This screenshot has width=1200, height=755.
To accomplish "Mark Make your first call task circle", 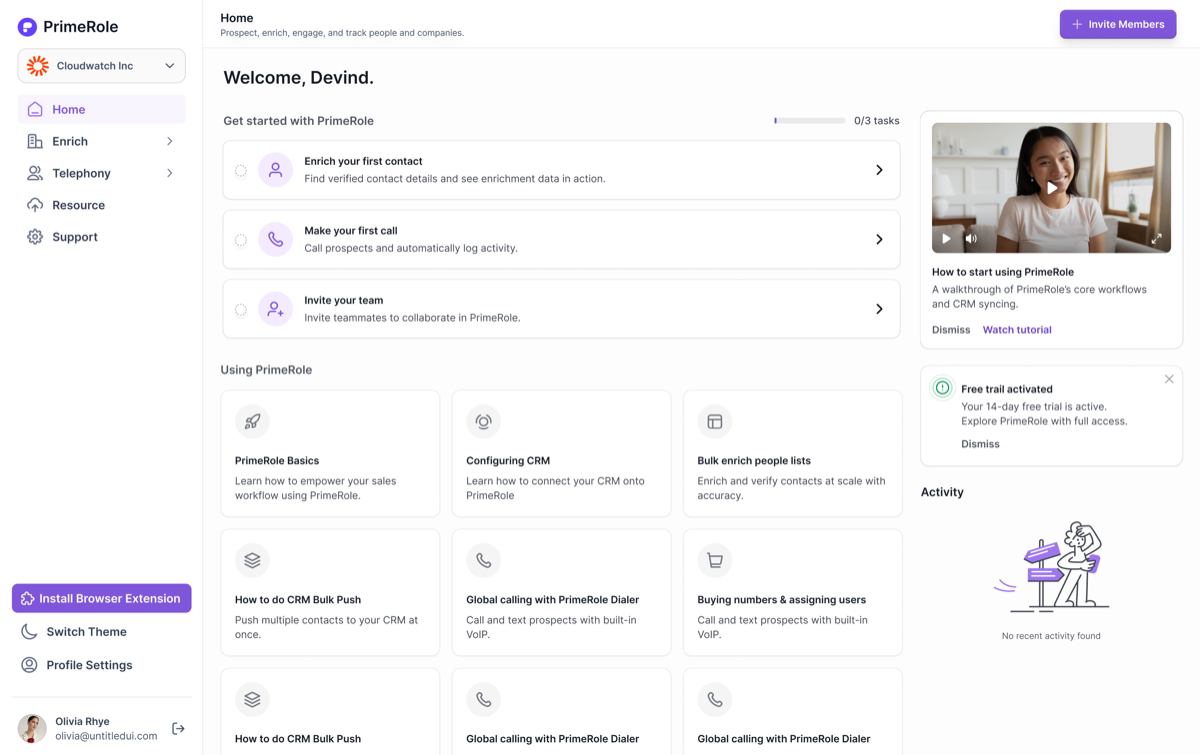I will click(241, 240).
